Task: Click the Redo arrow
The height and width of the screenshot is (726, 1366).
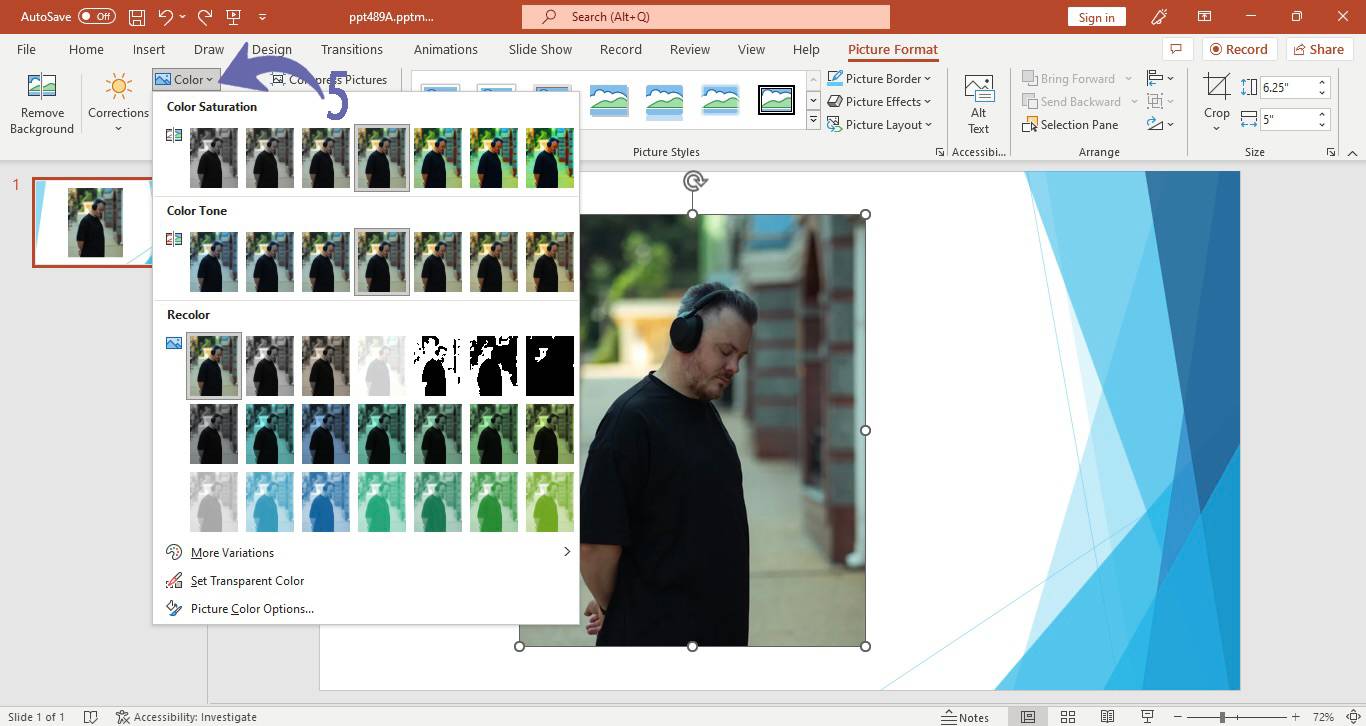Action: (x=205, y=17)
